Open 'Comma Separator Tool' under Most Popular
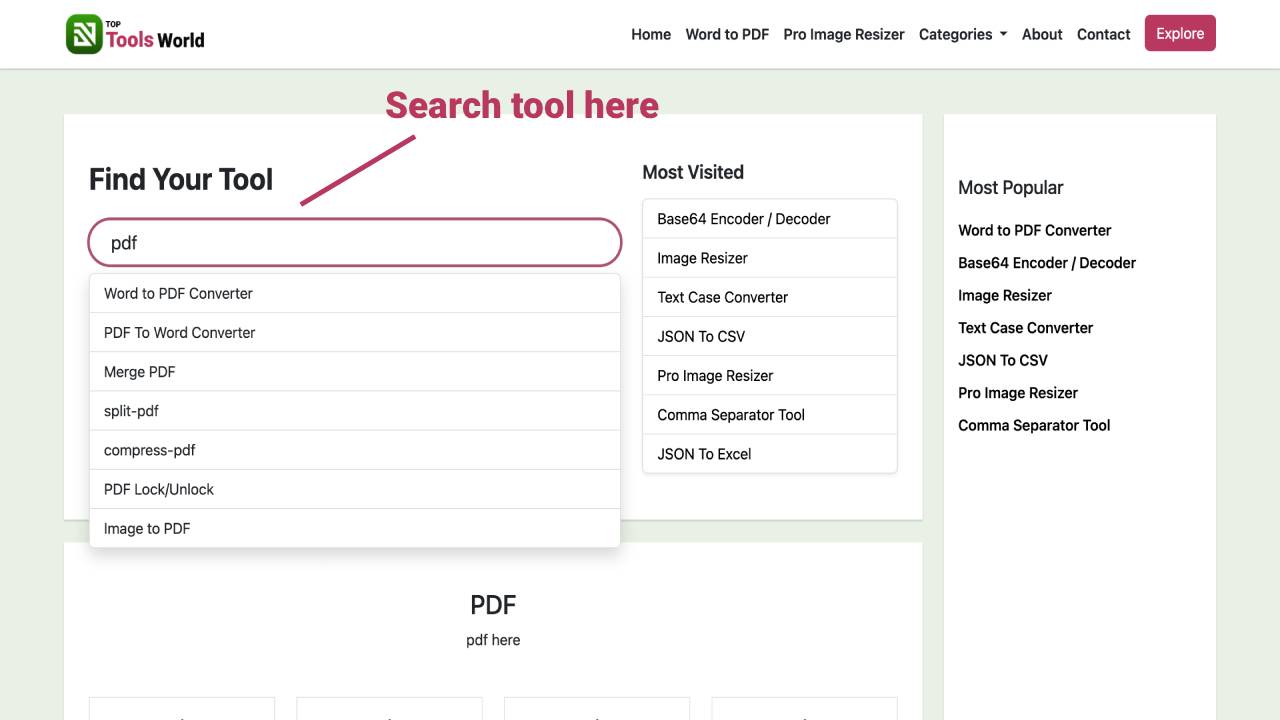1280x720 pixels. click(1034, 425)
